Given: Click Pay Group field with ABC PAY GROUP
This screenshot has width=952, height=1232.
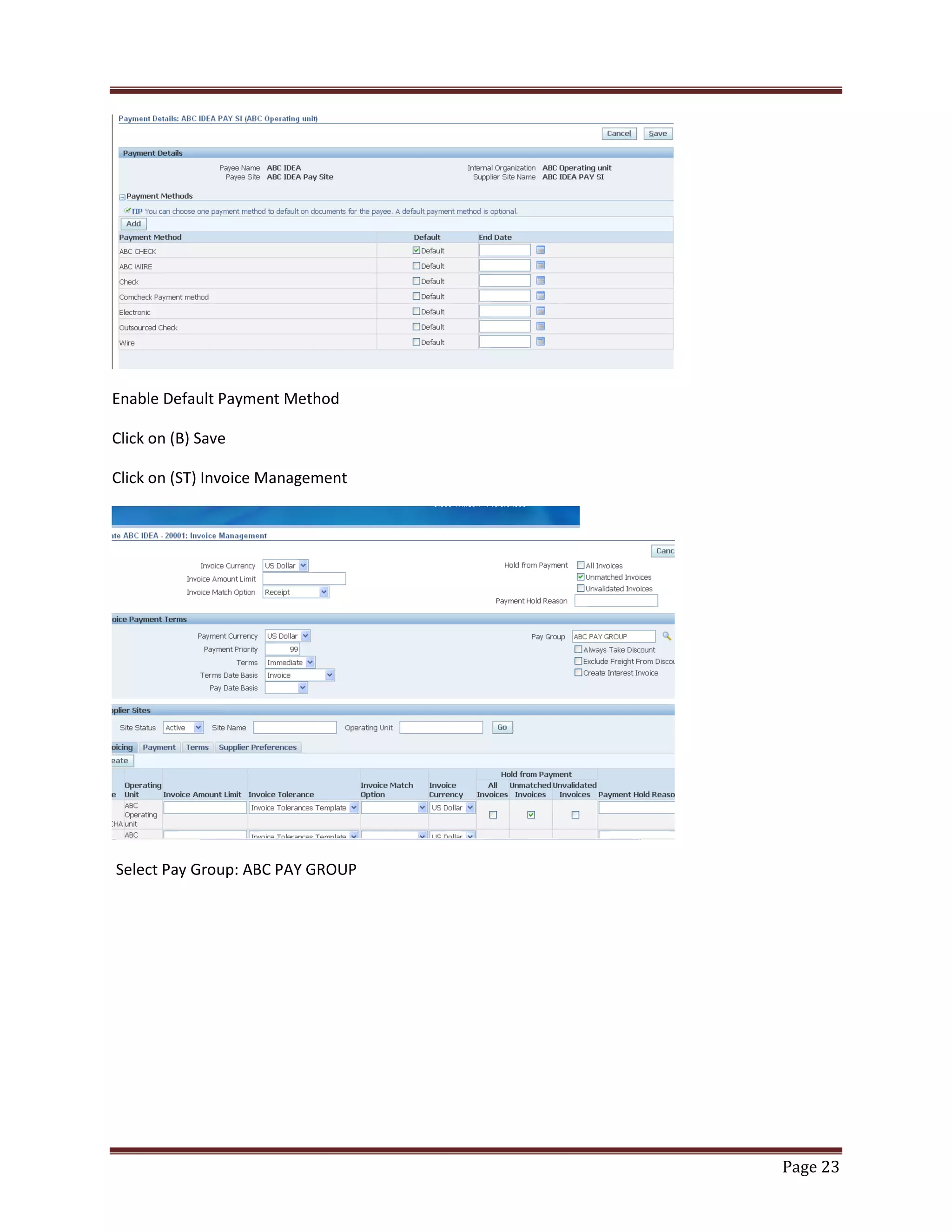Looking at the screenshot, I should [614, 636].
